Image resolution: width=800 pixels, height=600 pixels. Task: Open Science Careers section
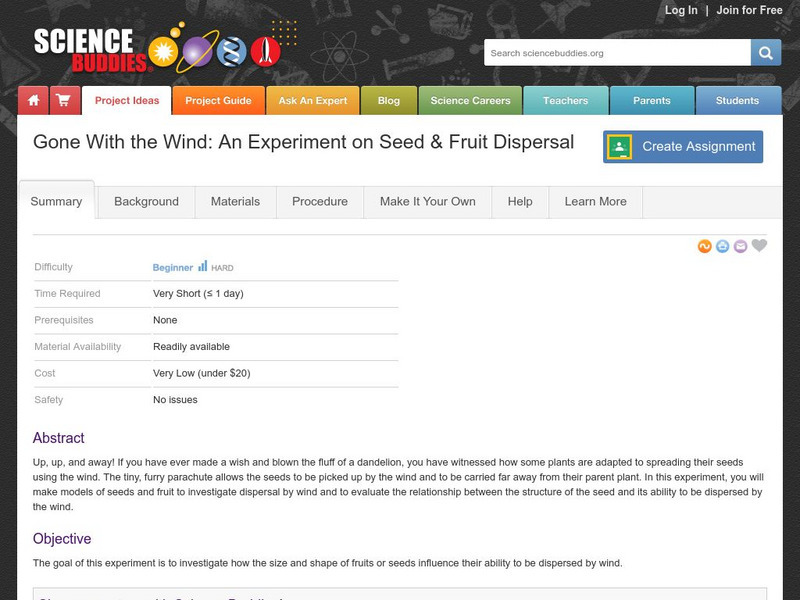470,101
